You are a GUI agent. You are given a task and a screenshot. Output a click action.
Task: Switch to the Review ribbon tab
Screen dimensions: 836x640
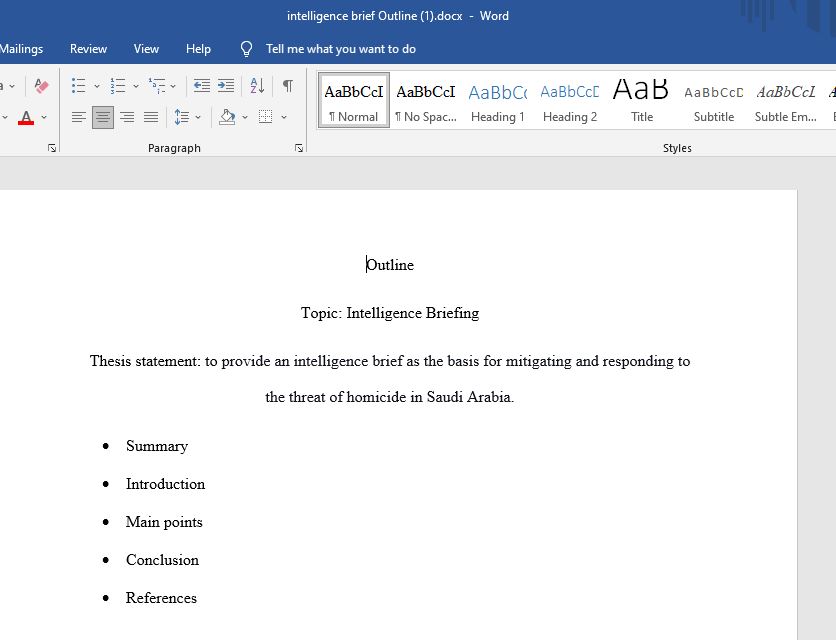(x=88, y=48)
